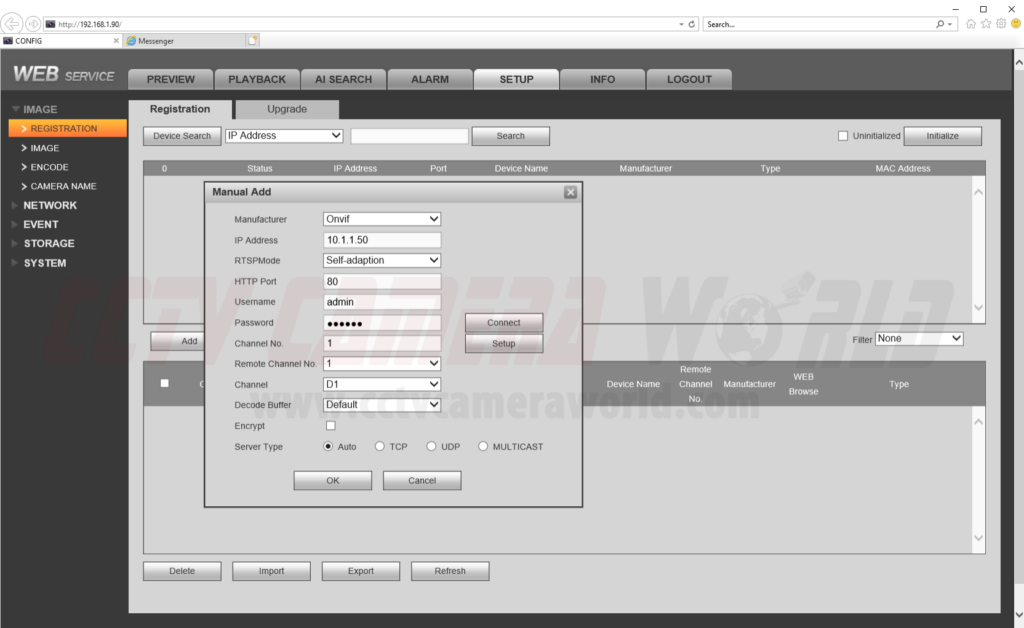Image resolution: width=1024 pixels, height=628 pixels.
Task: Select MULTICAST server type
Action: point(484,447)
